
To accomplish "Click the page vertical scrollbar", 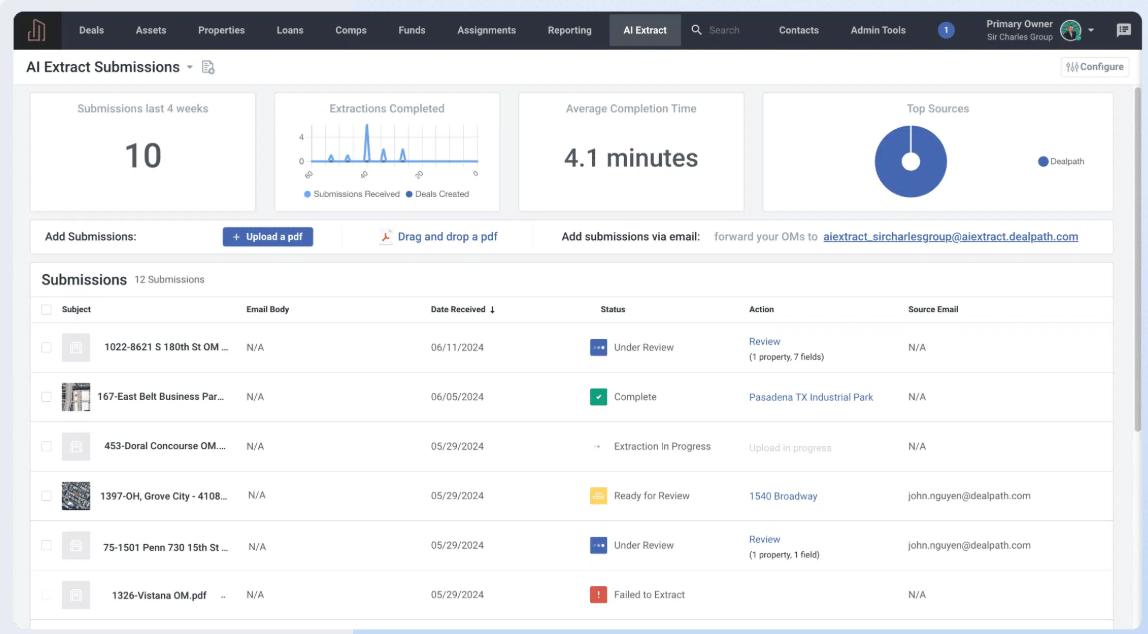I will click(1137, 259).
